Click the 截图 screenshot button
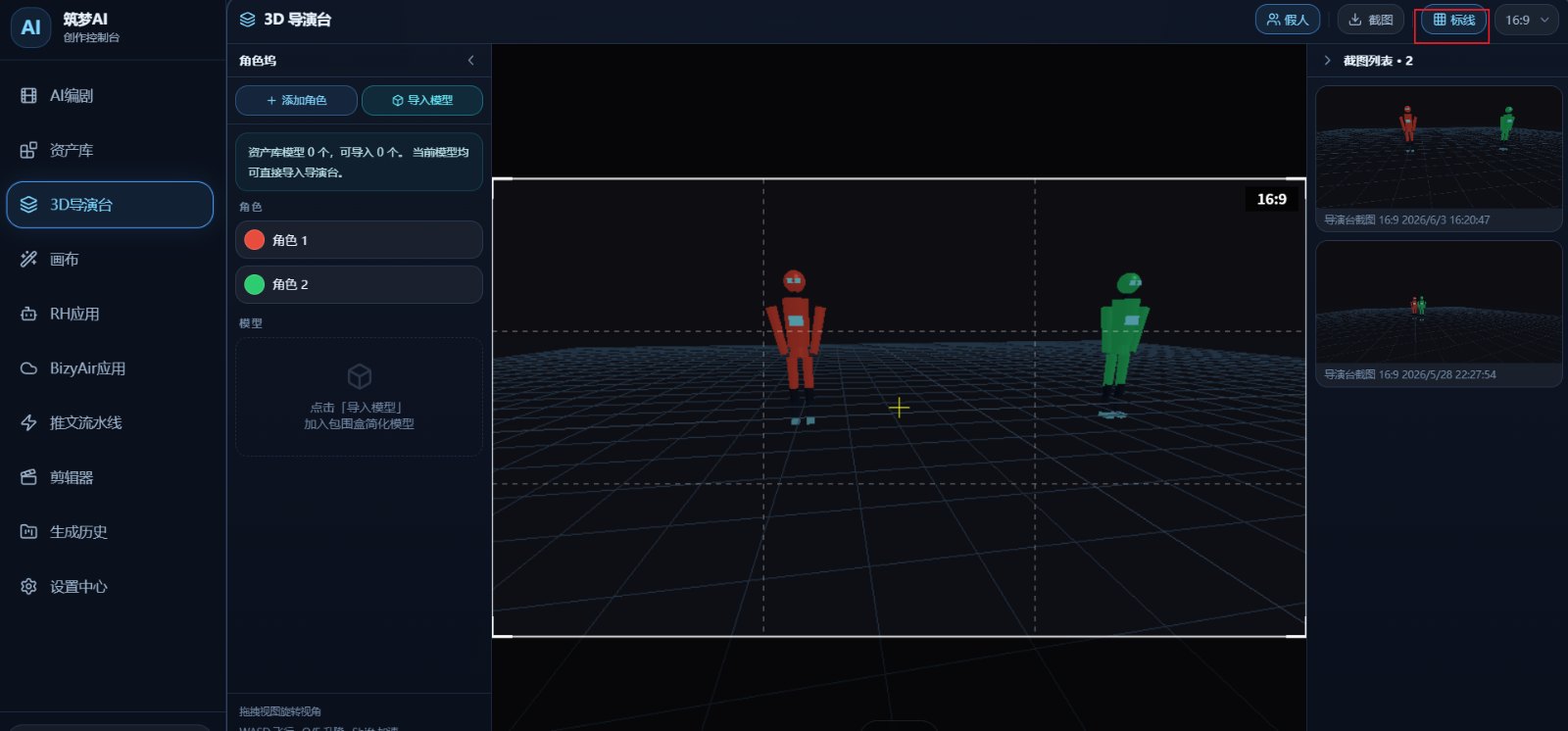 1371,20
